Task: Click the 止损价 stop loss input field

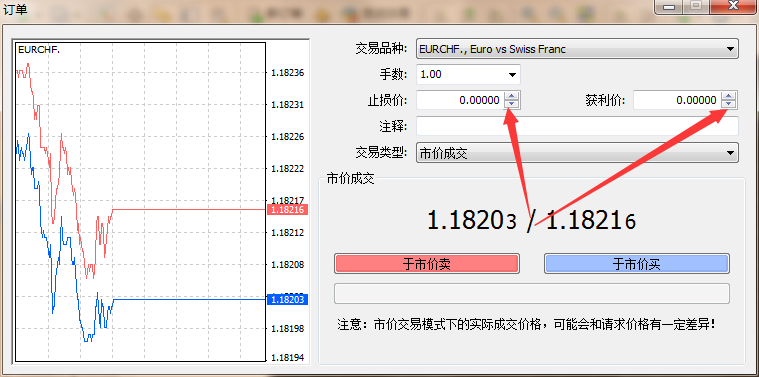Action: point(460,100)
